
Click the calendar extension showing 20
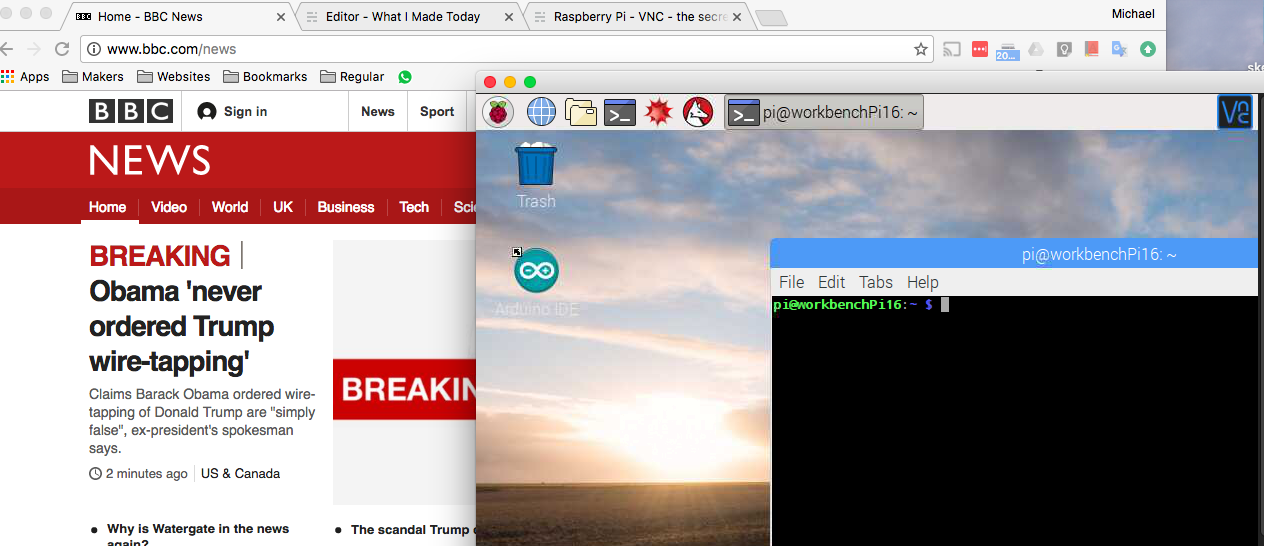[1007, 50]
